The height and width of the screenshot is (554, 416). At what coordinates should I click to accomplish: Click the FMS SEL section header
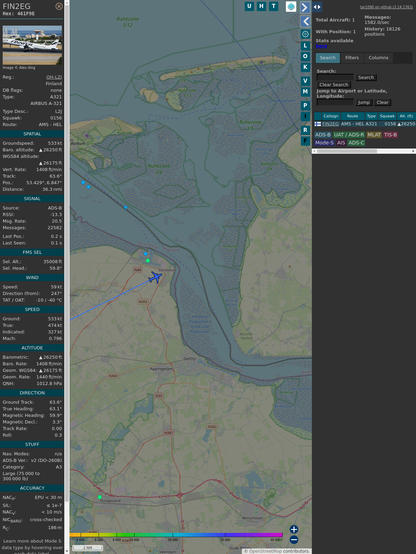click(x=32, y=252)
